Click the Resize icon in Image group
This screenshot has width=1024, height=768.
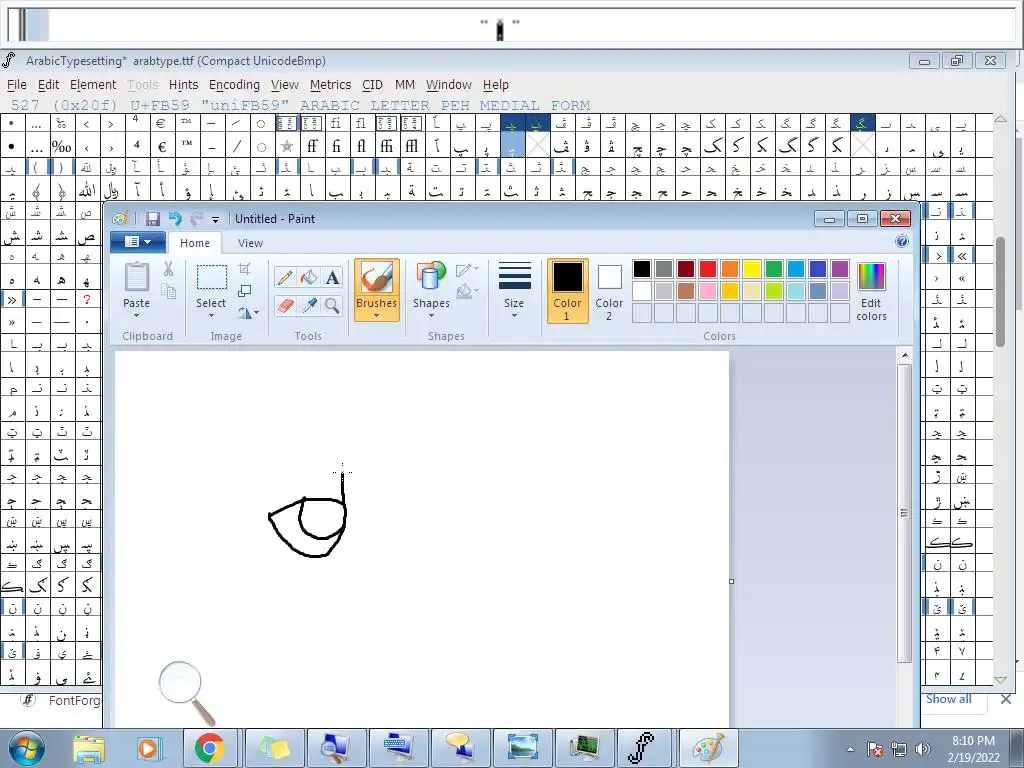click(245, 291)
